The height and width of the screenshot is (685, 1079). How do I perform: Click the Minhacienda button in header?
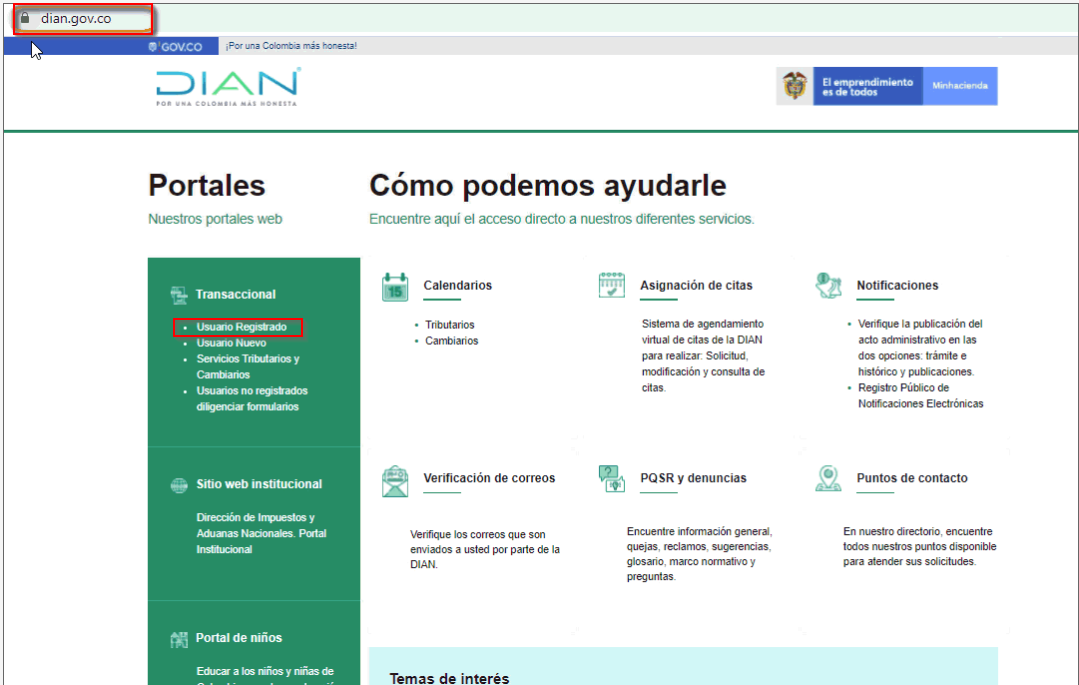(959, 86)
